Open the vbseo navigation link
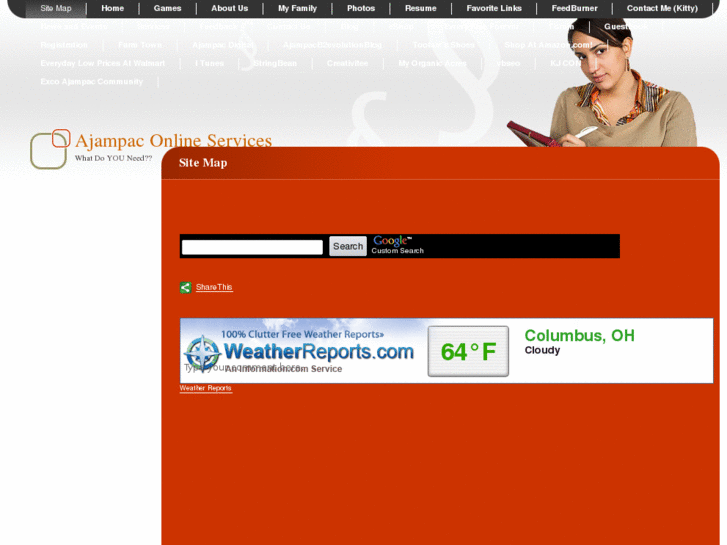727x545 pixels. [508, 63]
